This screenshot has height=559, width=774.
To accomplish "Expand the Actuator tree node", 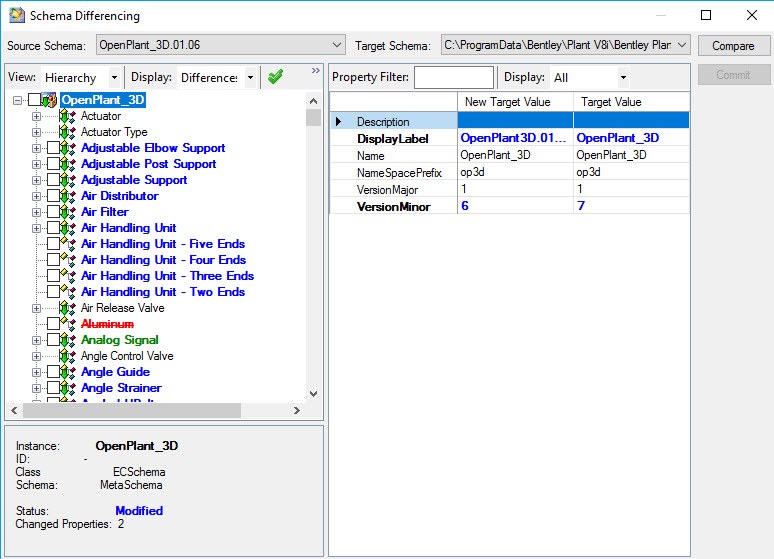I will [x=37, y=117].
